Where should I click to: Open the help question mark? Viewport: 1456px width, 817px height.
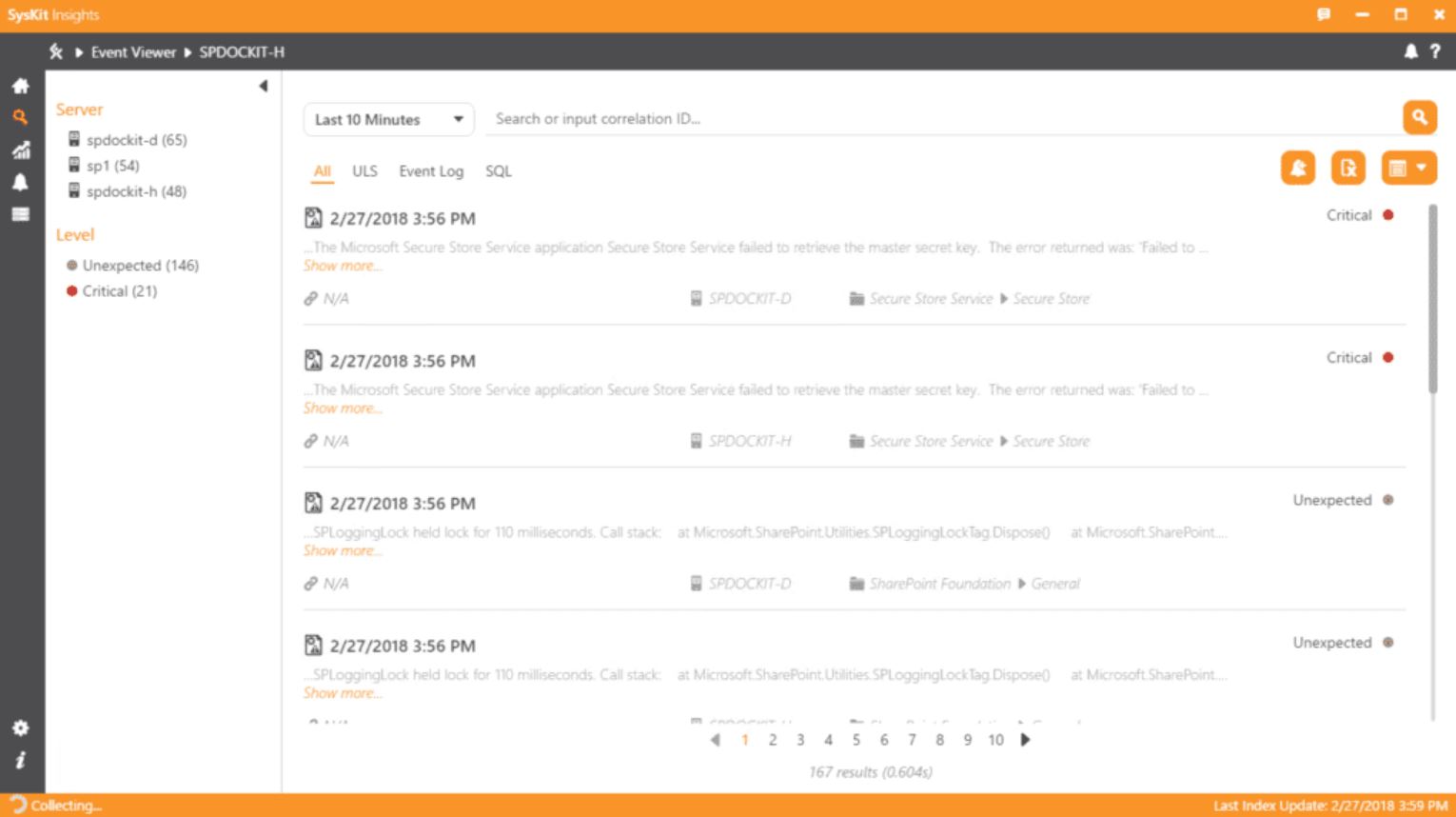[1436, 51]
